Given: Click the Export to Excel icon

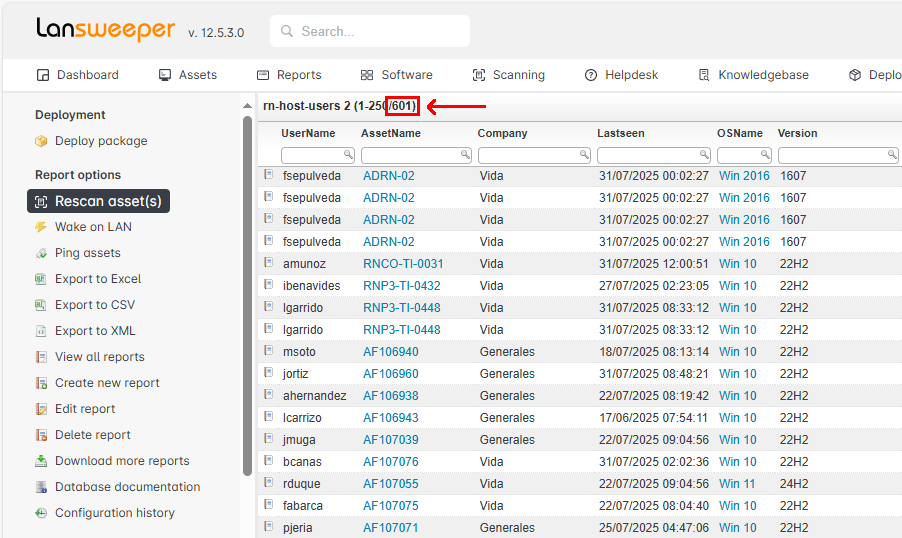Looking at the screenshot, I should (x=41, y=279).
